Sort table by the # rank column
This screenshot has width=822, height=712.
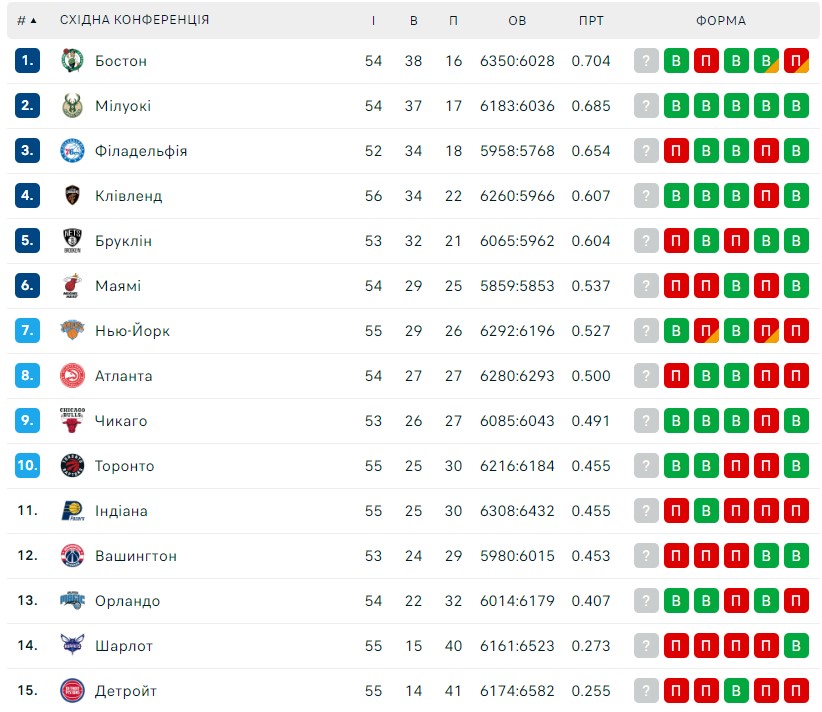[x=27, y=20]
